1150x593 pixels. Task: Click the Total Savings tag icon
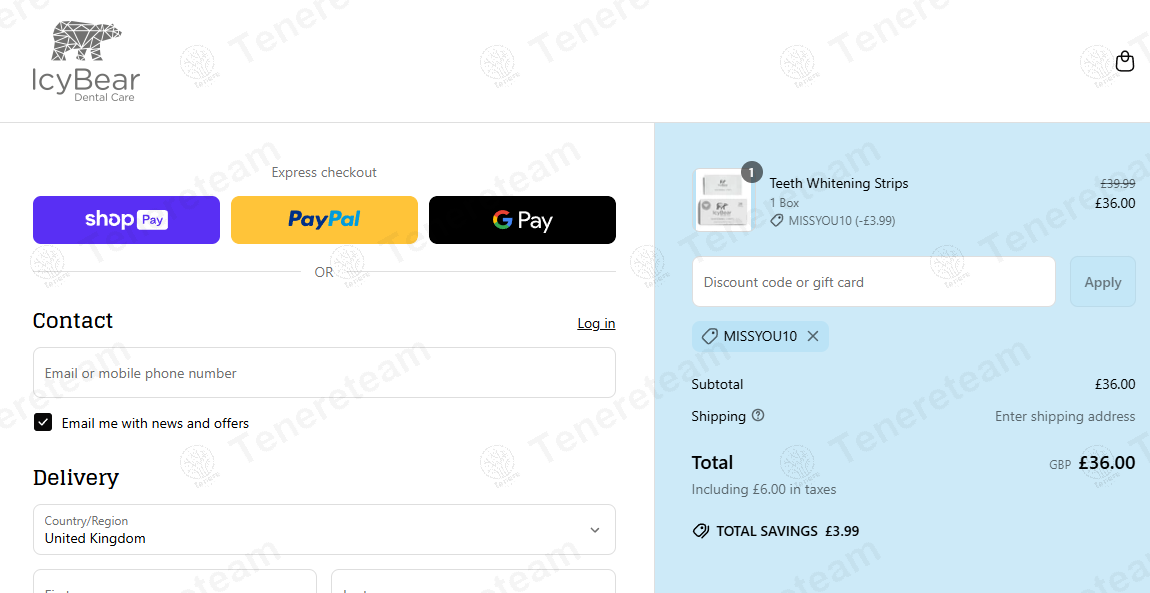[x=700, y=531]
